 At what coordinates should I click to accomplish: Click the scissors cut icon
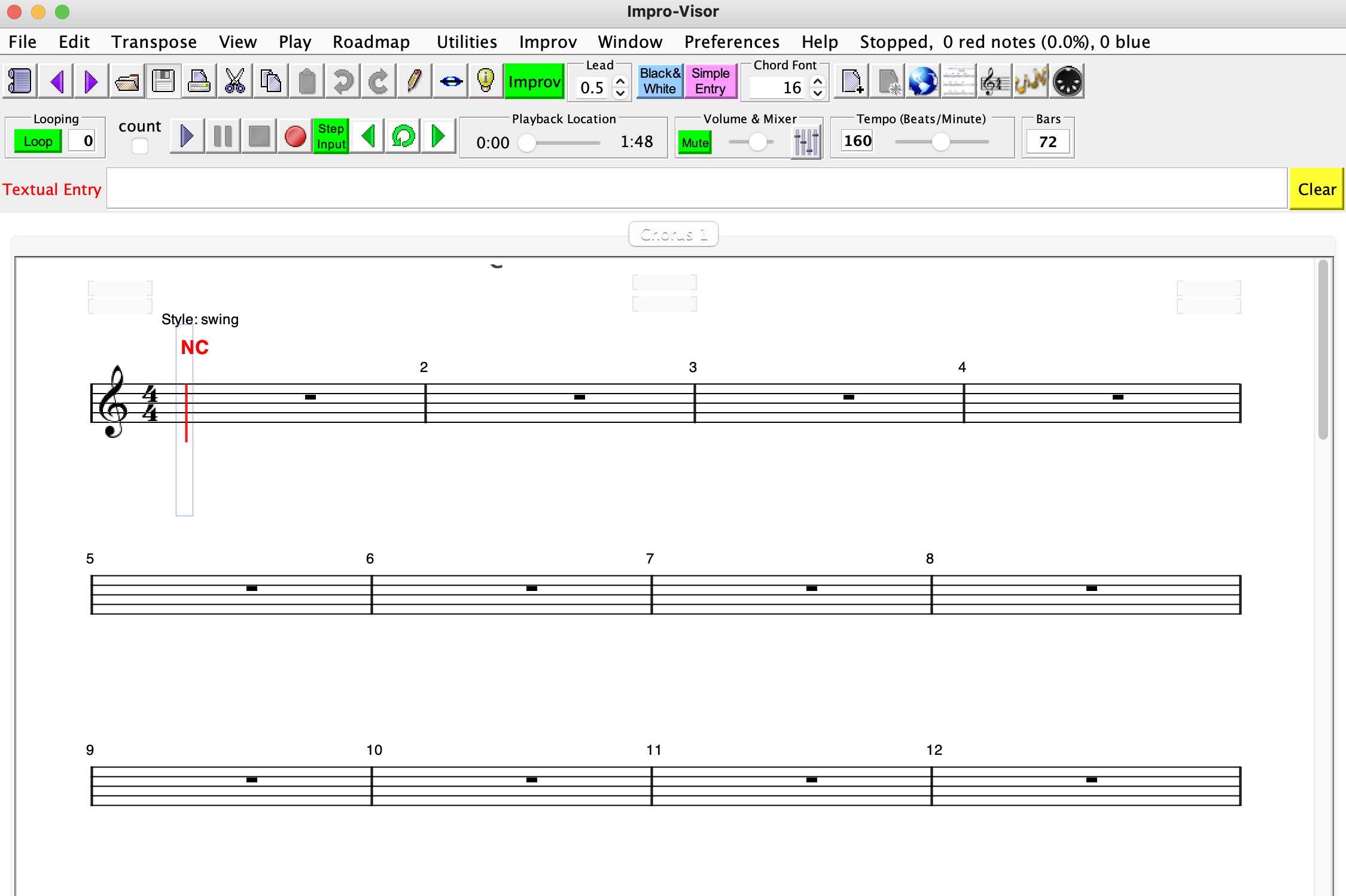[235, 81]
